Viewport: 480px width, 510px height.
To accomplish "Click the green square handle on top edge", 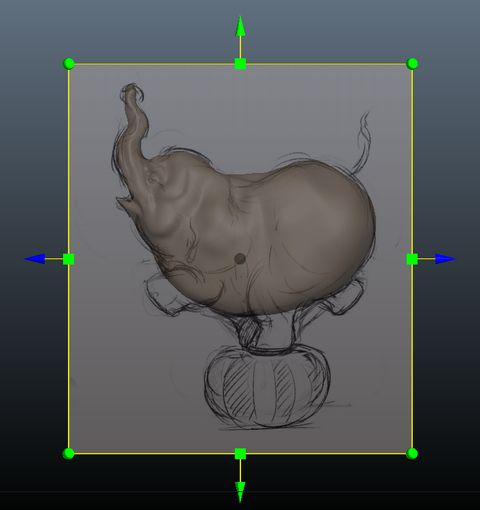I will pos(240,64).
